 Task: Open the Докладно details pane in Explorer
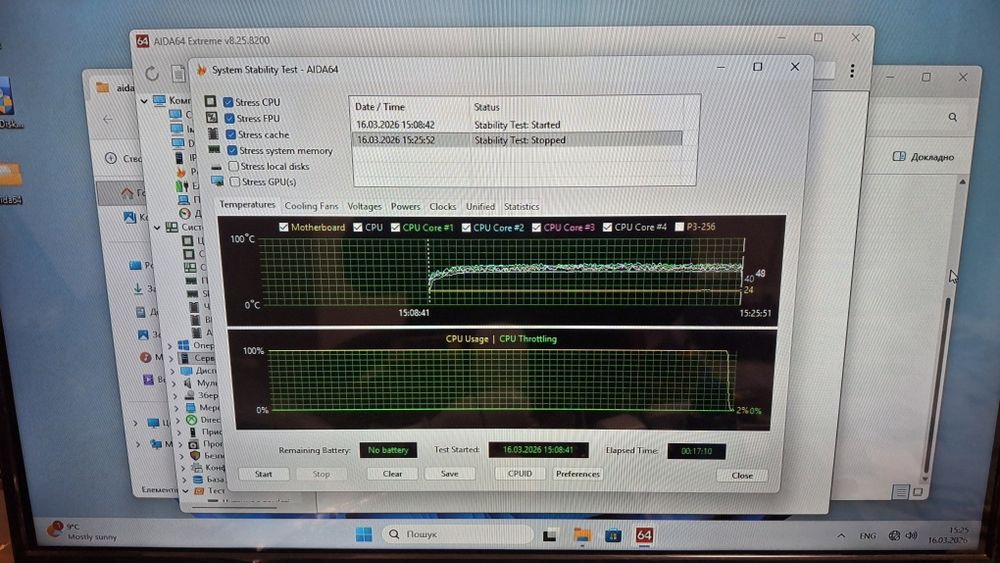(x=923, y=156)
